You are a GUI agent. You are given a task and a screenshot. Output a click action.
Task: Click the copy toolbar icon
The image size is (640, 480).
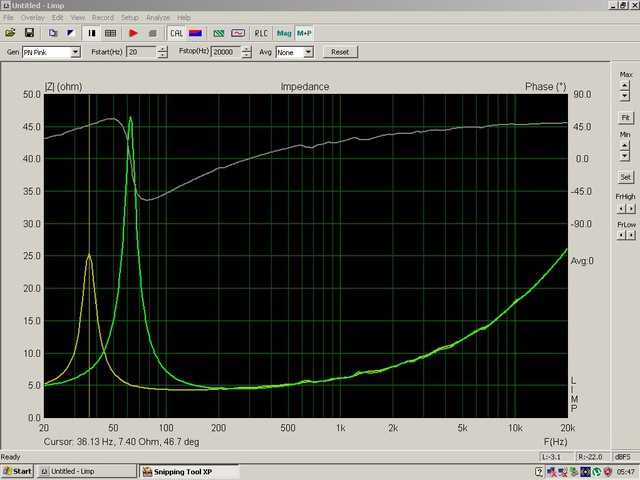coord(53,33)
